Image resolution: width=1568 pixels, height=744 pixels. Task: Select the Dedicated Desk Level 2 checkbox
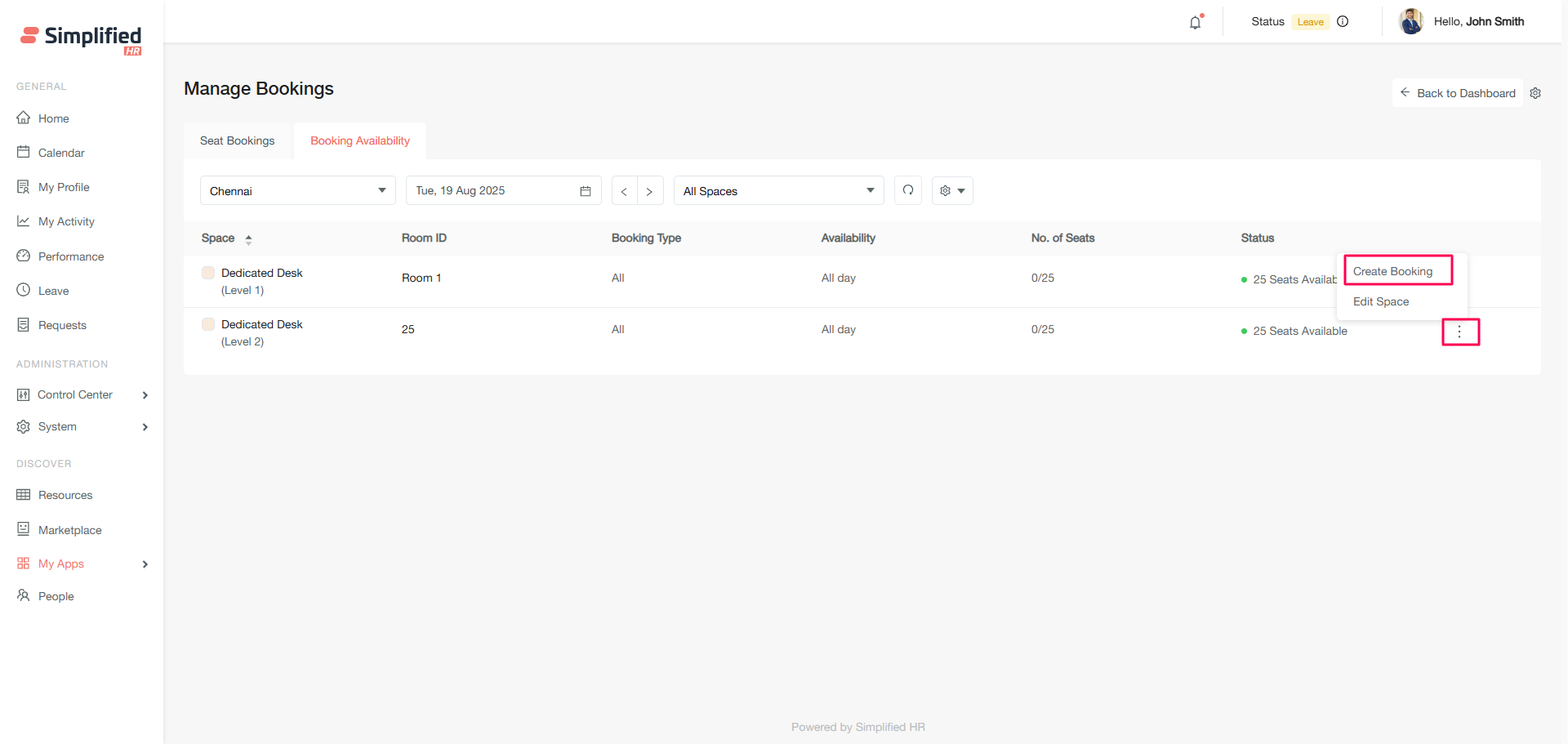pos(208,324)
